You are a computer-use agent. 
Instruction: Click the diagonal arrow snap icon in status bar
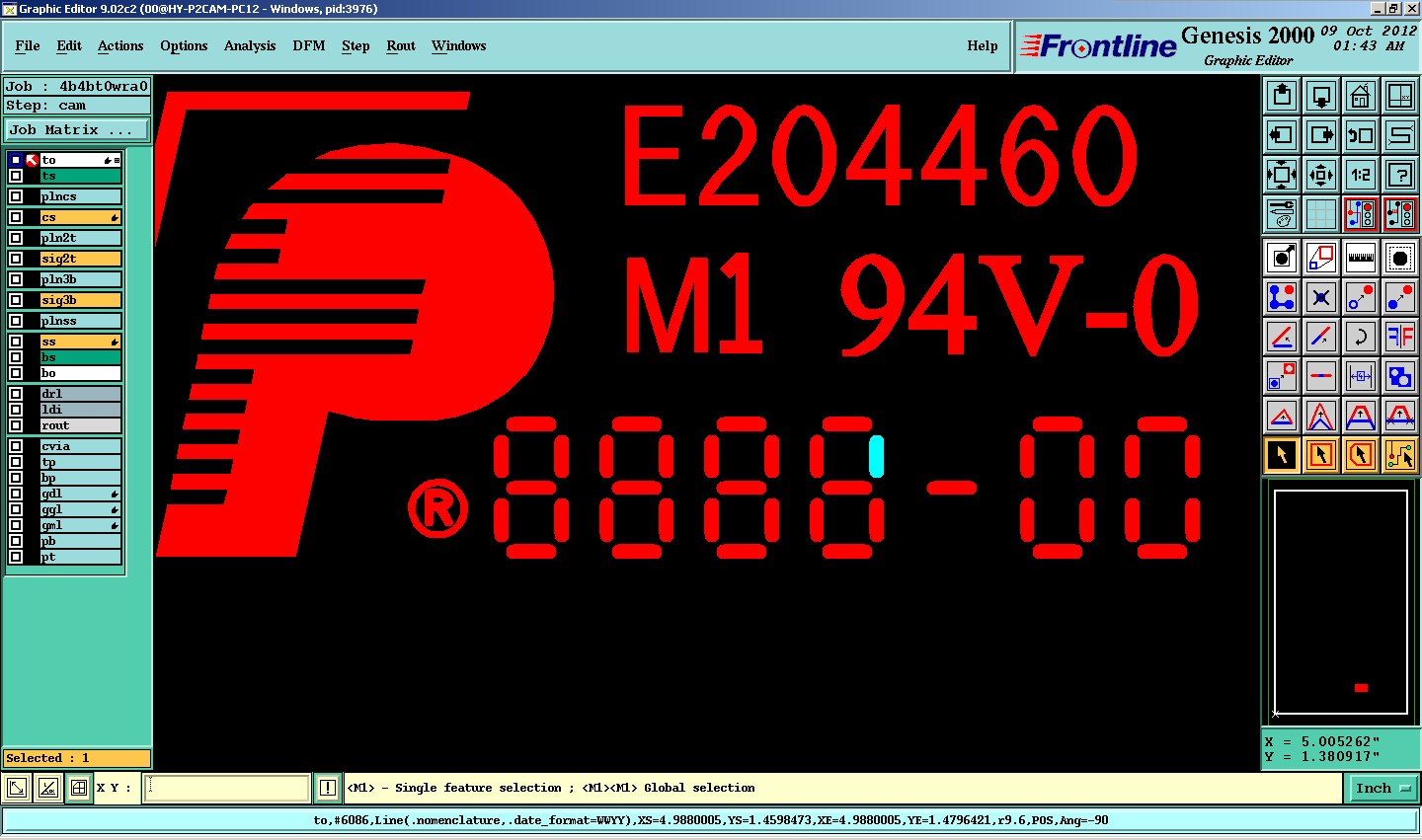coord(17,788)
